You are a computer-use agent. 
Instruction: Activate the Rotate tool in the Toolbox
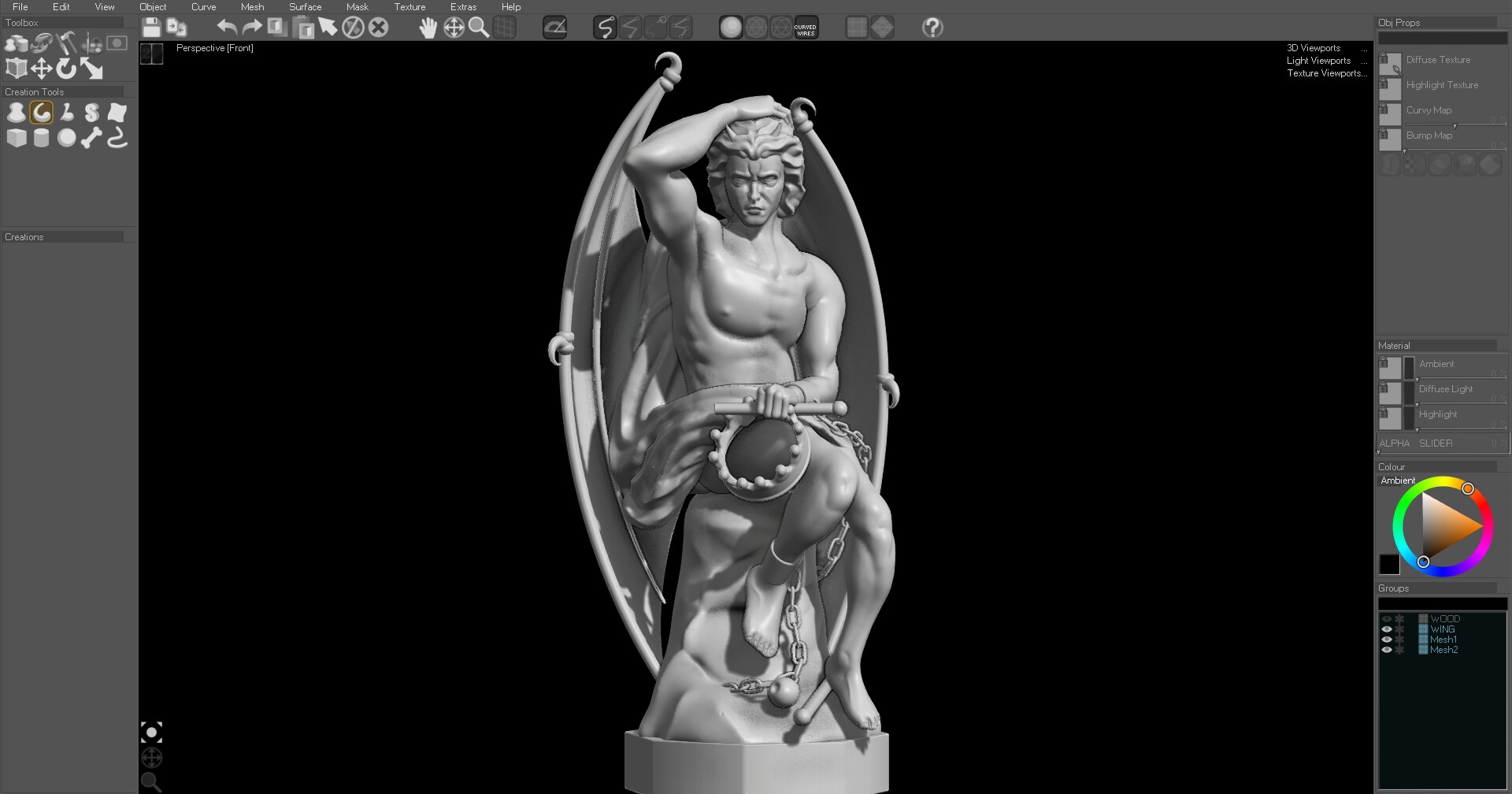click(65, 69)
